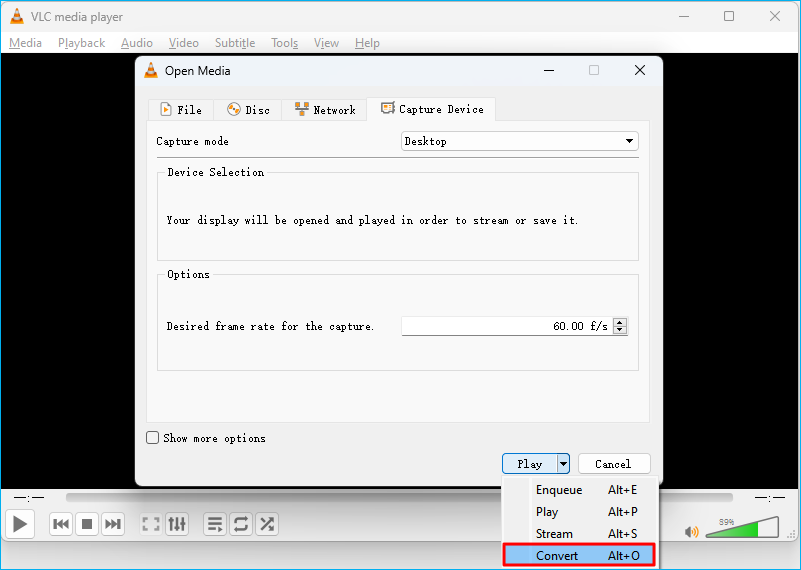Viewport: 801px width, 570px height.
Task: Toggle loop mode icon
Action: point(241,524)
